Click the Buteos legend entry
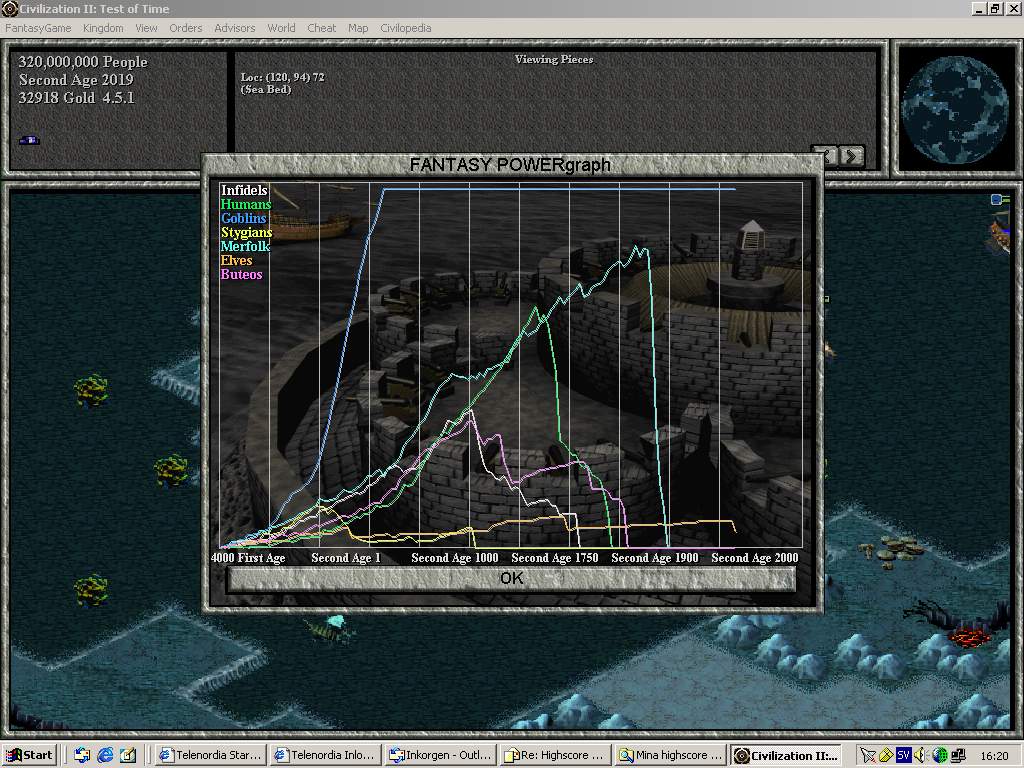Screen dimensions: 1024x768 (241, 274)
